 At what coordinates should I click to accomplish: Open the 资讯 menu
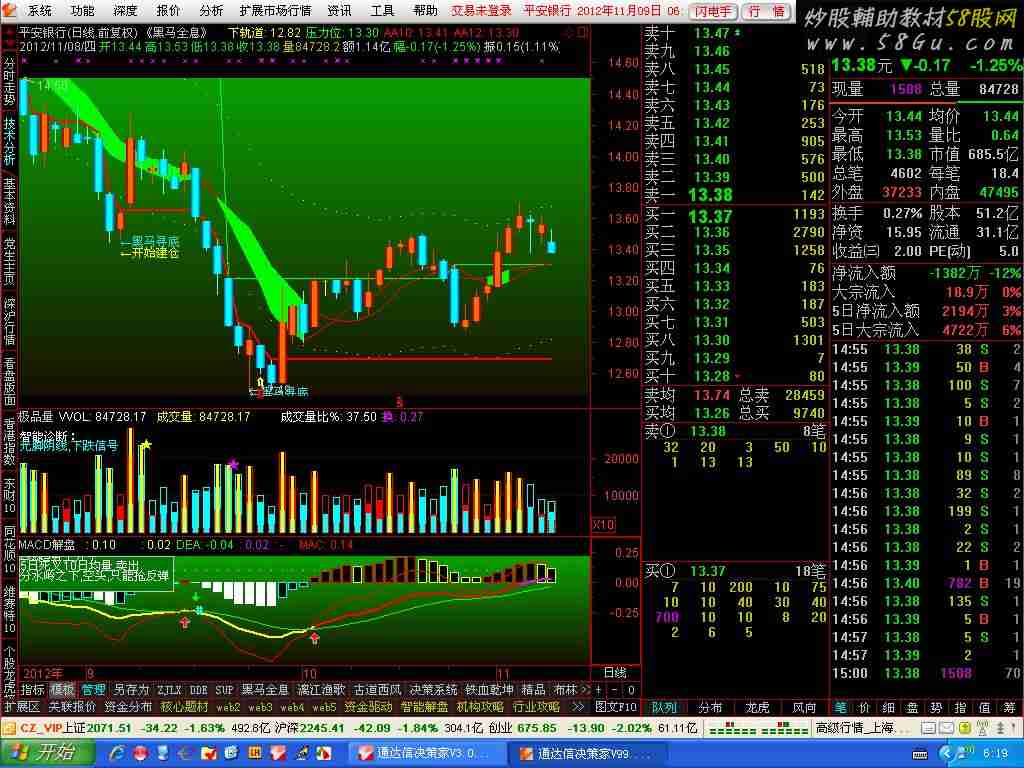339,10
